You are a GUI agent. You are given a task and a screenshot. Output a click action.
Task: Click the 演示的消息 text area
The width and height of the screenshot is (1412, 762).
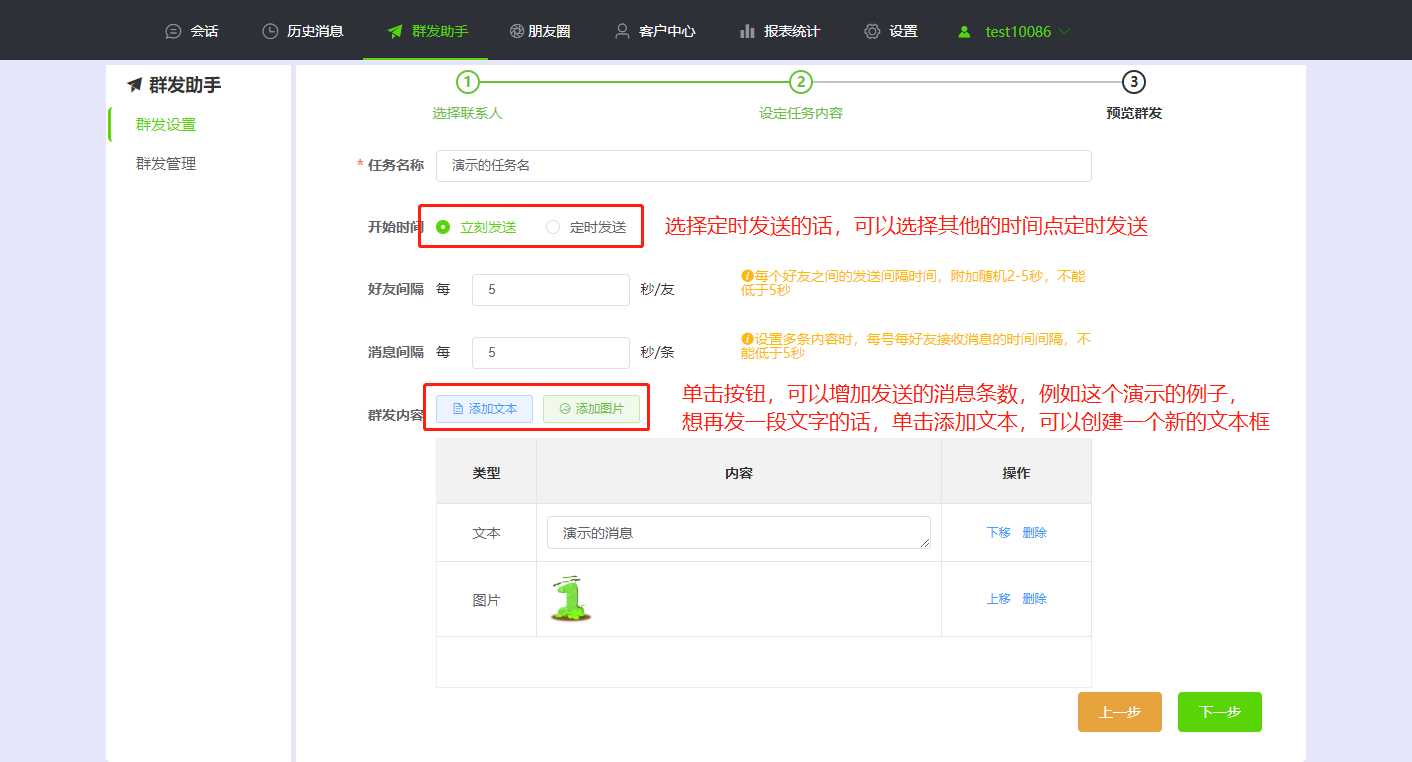coord(739,533)
